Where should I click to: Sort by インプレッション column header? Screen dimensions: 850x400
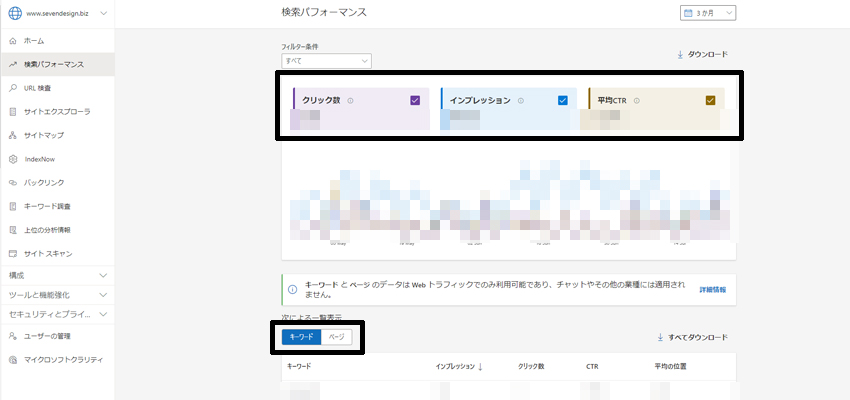[x=455, y=366]
